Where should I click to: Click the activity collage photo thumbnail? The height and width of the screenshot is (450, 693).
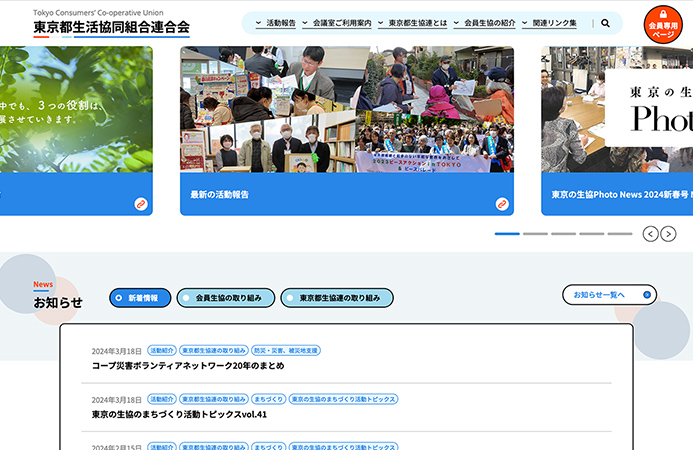(347, 109)
